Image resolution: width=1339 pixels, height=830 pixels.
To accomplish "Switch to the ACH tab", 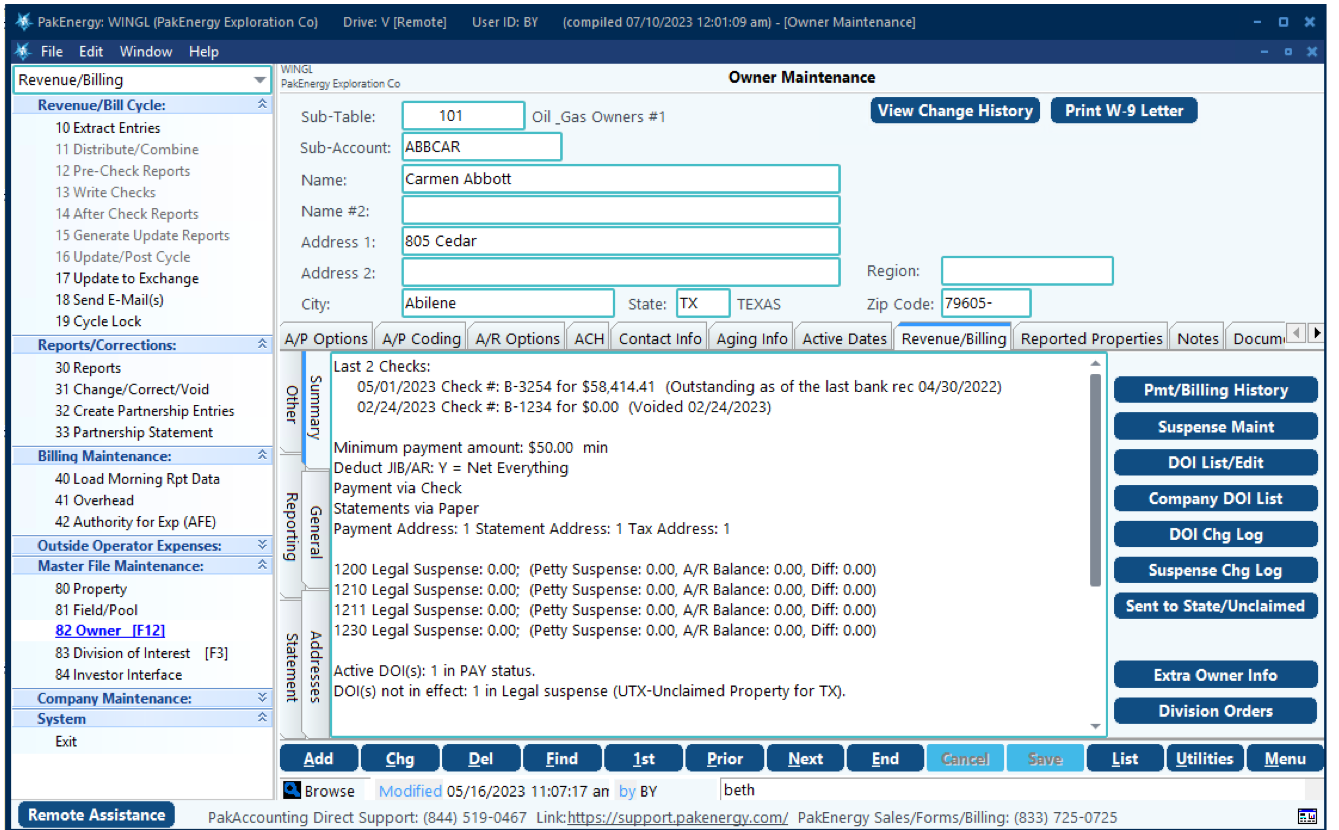I will point(587,337).
